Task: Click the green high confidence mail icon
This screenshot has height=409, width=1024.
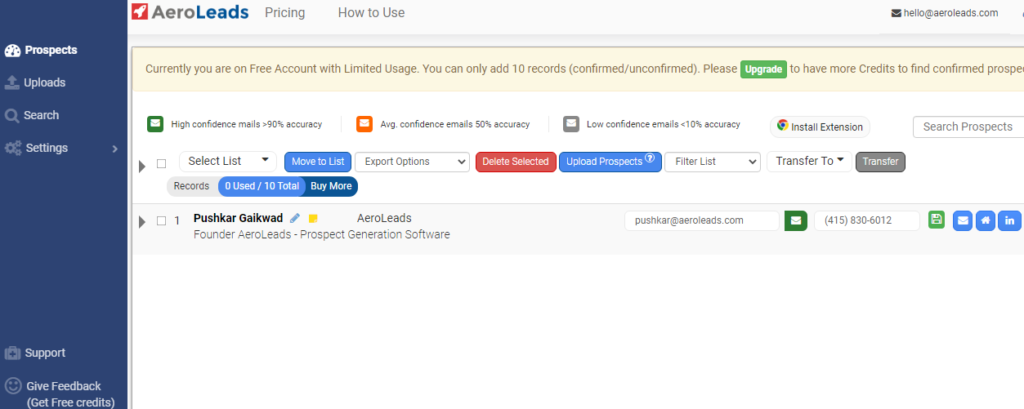Action: [x=155, y=123]
